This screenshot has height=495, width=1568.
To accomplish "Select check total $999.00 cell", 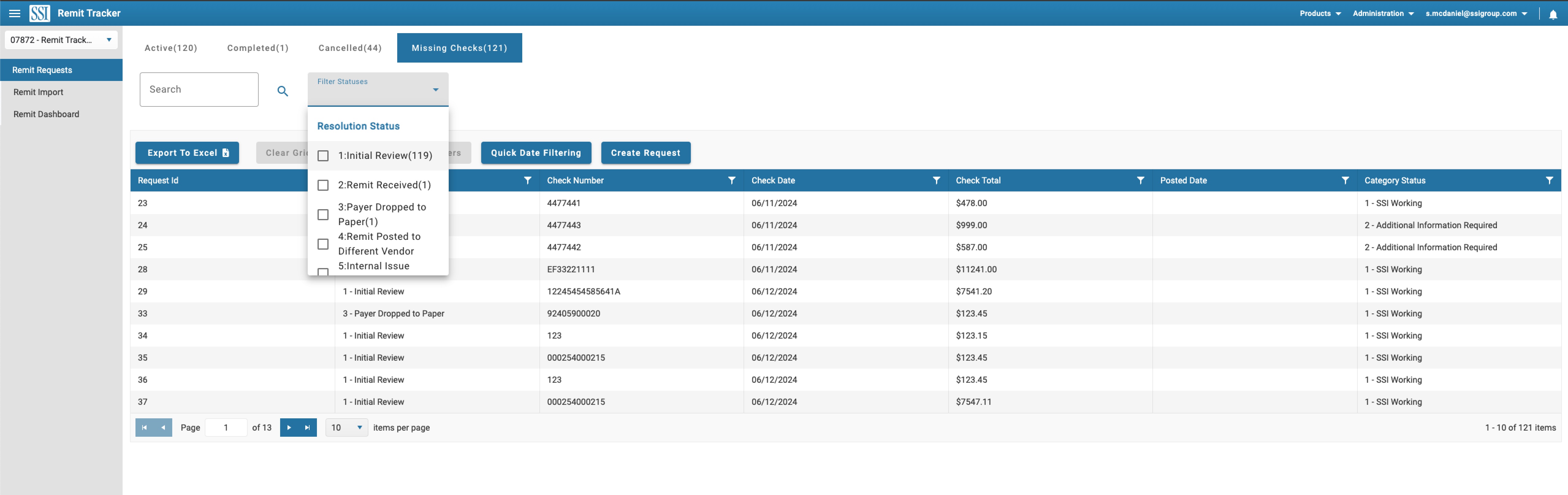I will click(x=1050, y=225).
